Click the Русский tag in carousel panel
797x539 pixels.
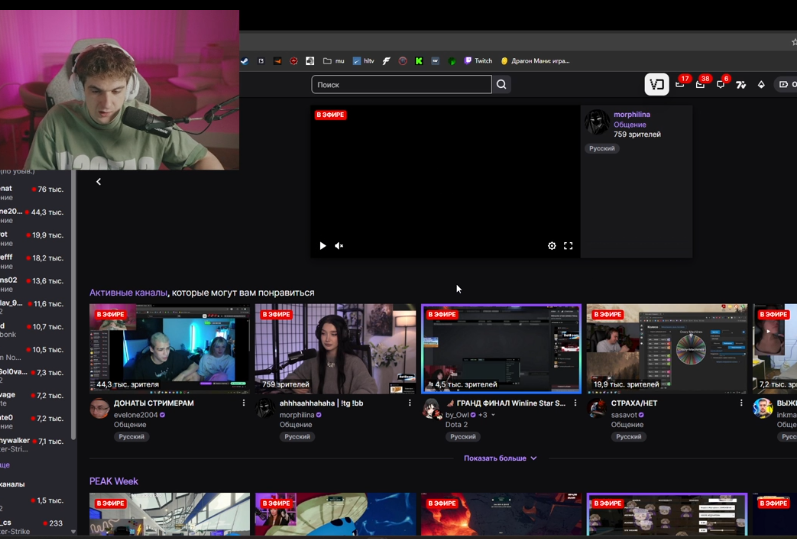point(602,148)
